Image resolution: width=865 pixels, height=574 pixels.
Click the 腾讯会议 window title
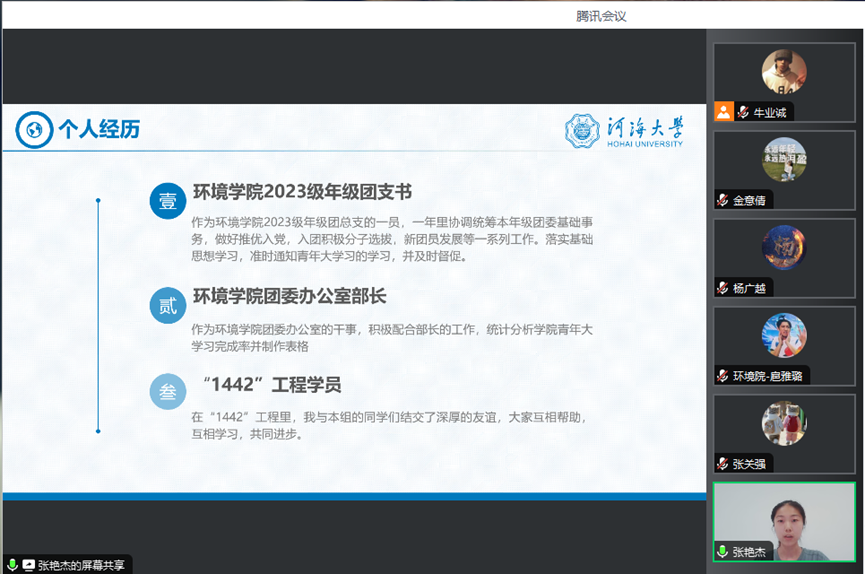tap(601, 15)
